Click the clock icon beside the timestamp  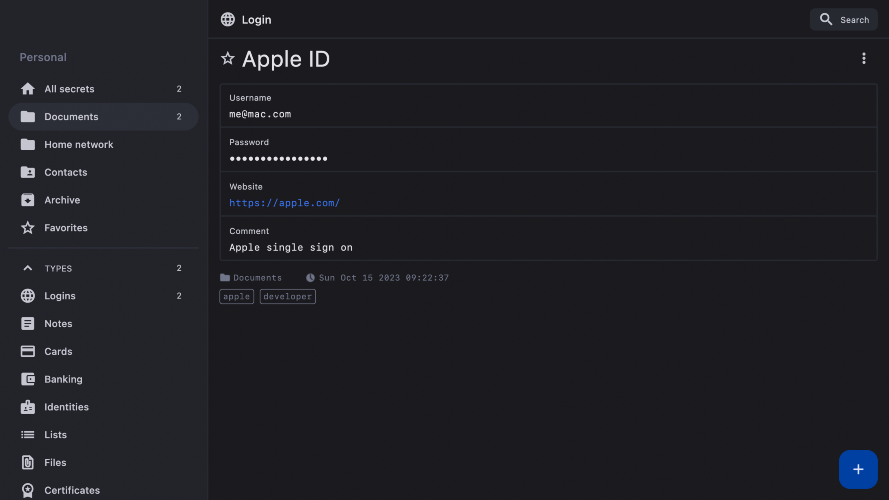tap(310, 278)
